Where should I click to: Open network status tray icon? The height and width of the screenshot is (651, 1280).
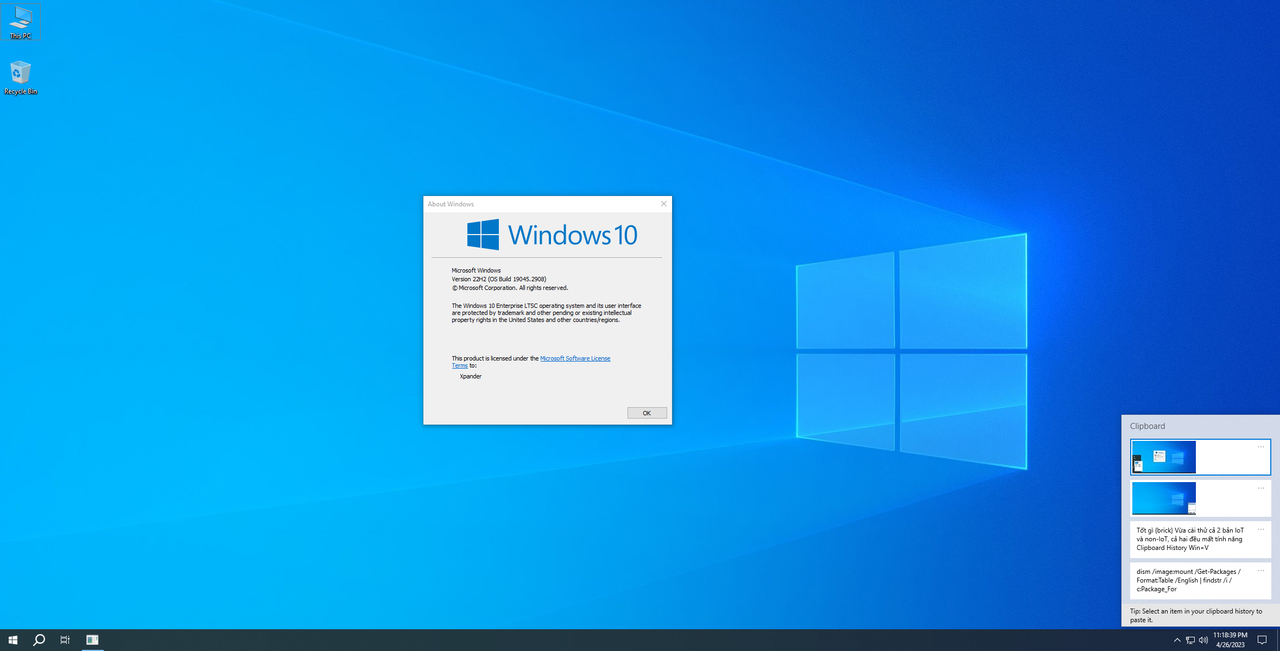click(x=1190, y=640)
